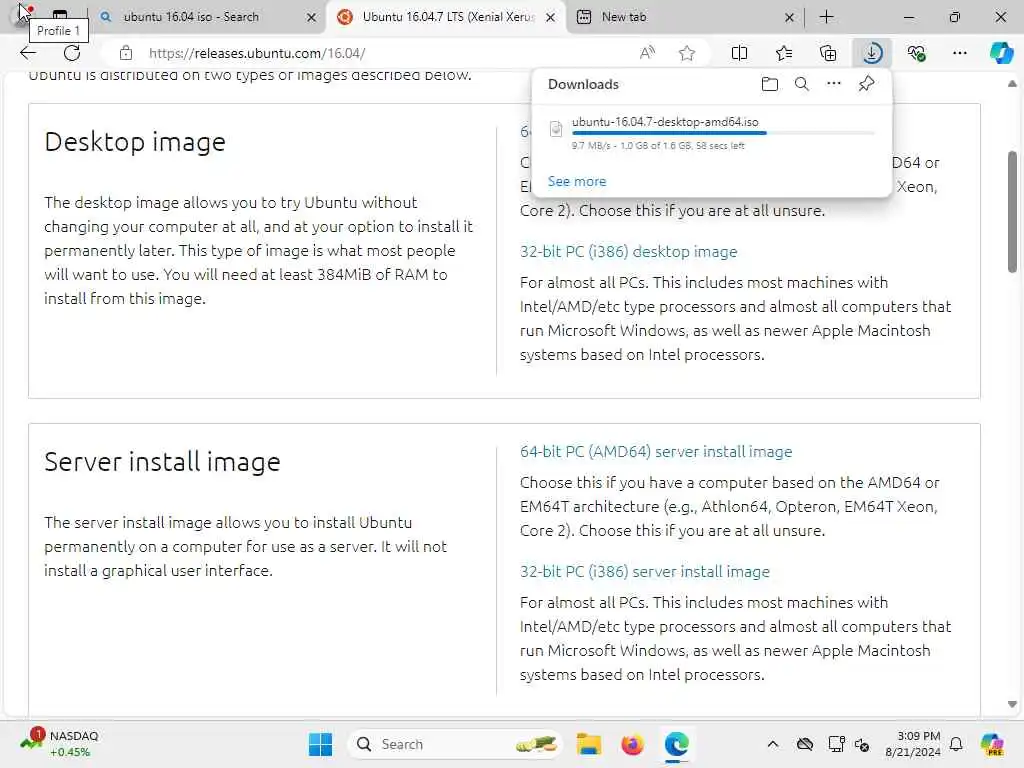Click the taskbar Search box
1024x768 pixels.
(455, 744)
